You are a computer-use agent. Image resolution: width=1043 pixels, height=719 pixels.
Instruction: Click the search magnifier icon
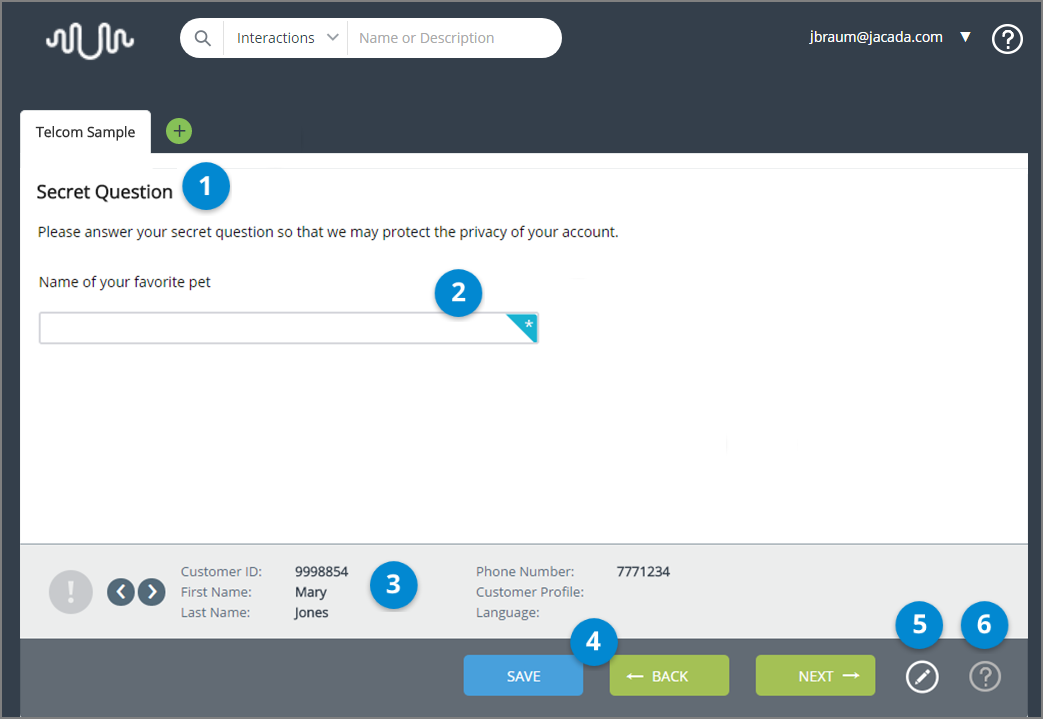click(x=203, y=38)
